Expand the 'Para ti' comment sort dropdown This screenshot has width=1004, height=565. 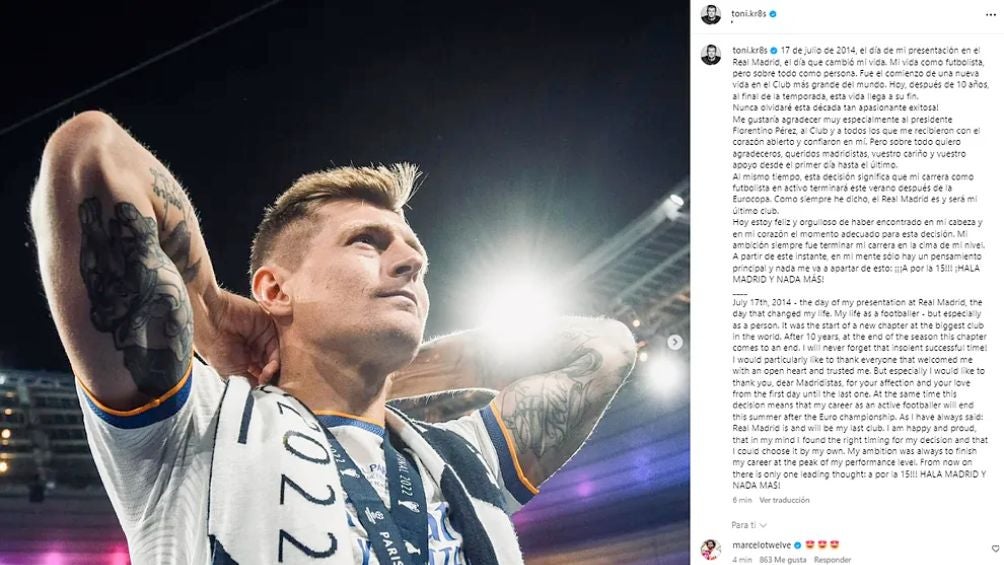tap(749, 525)
